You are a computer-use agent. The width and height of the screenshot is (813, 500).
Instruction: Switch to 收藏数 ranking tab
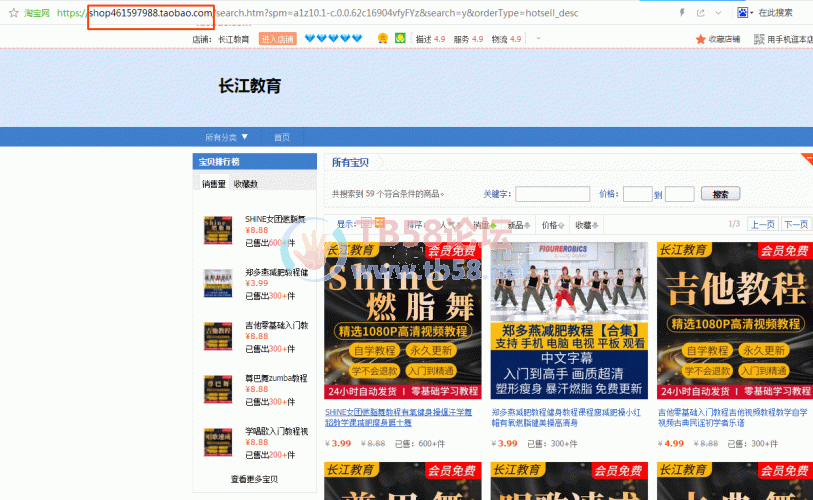pyautogui.click(x=245, y=183)
